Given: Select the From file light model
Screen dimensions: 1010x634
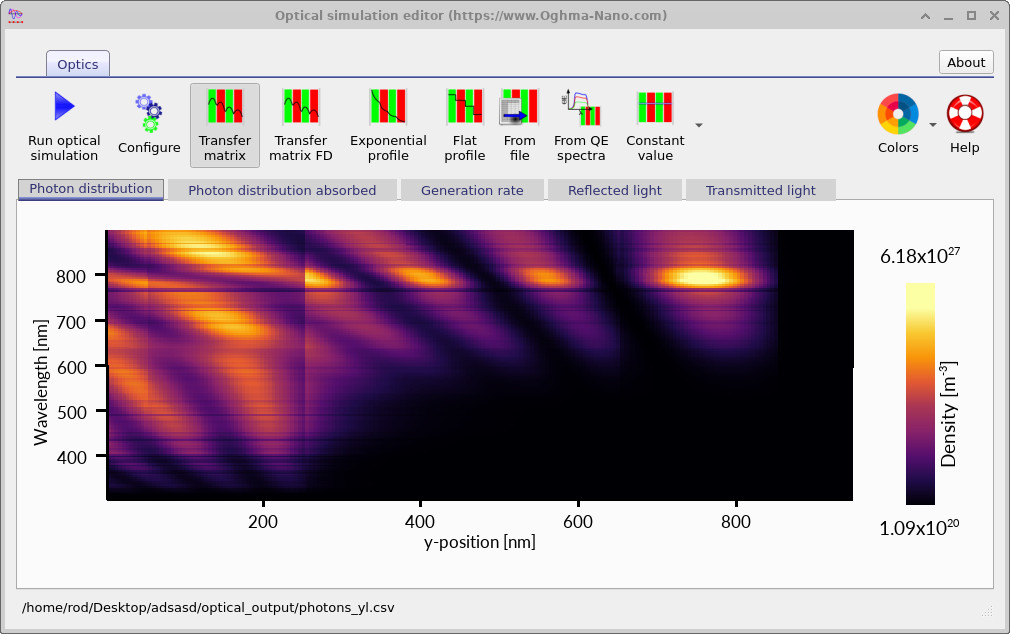Looking at the screenshot, I should 519,126.
